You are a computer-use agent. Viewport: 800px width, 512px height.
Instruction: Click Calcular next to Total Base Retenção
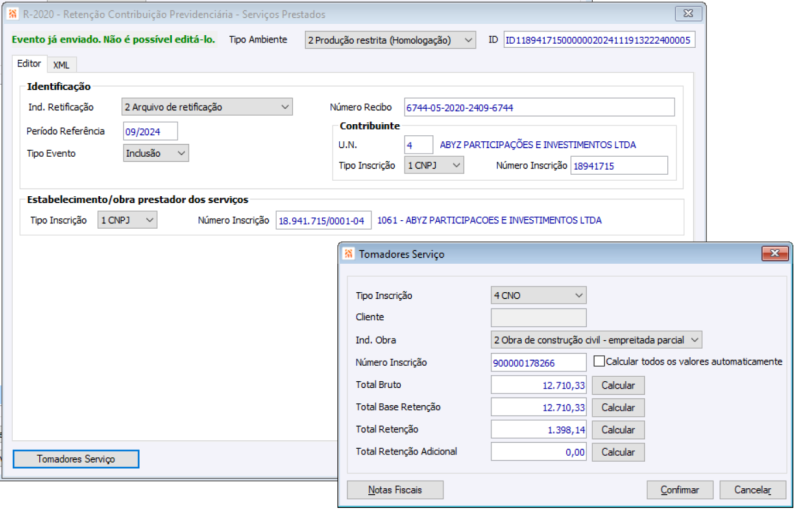(x=618, y=407)
